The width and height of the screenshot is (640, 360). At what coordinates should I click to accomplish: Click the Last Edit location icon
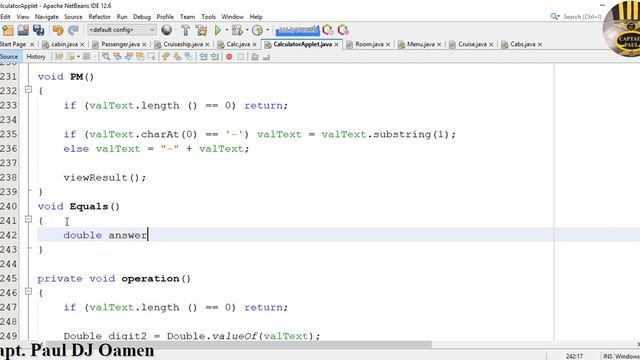(59, 57)
